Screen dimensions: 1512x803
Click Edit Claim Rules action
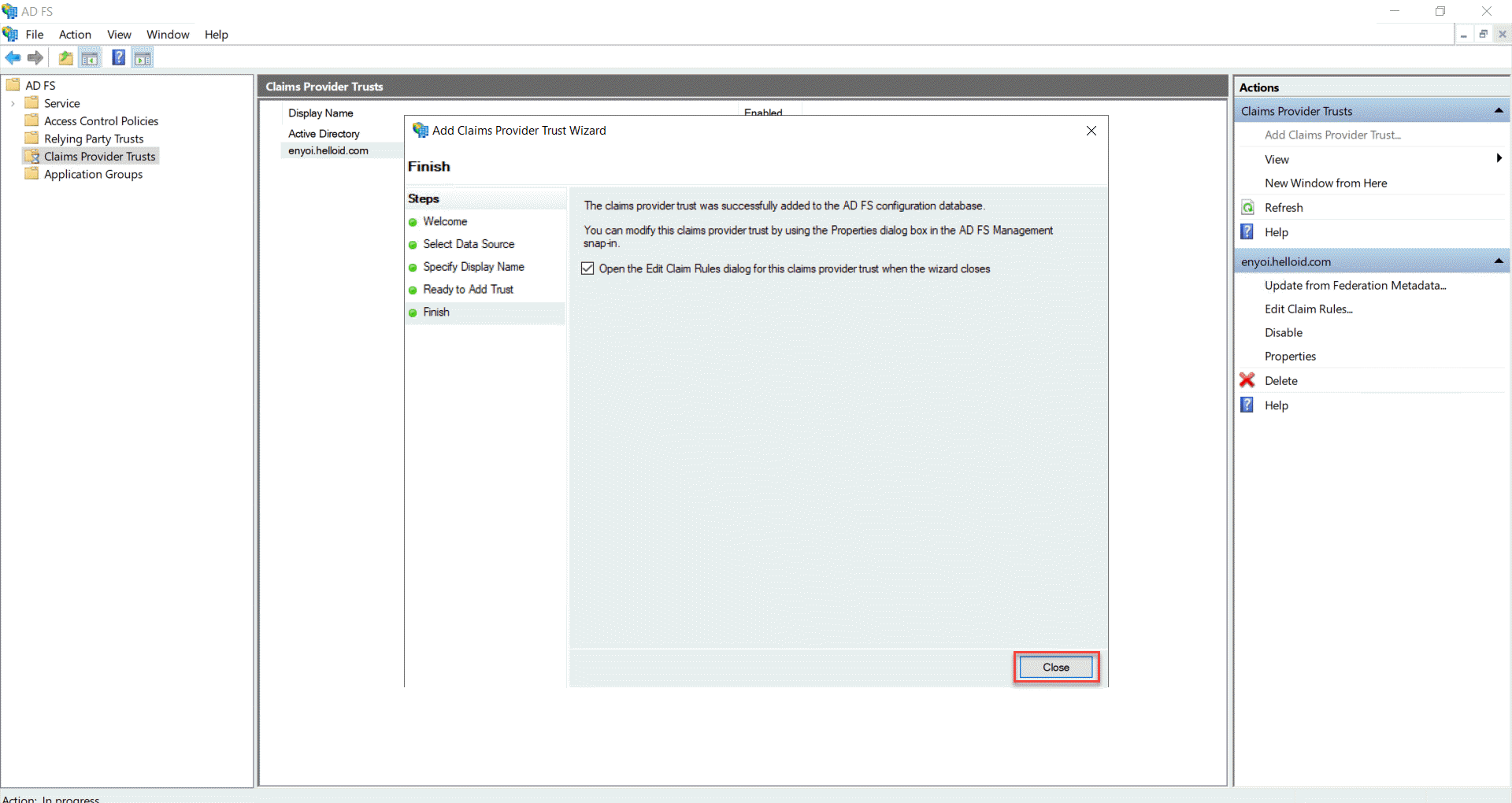[1309, 309]
